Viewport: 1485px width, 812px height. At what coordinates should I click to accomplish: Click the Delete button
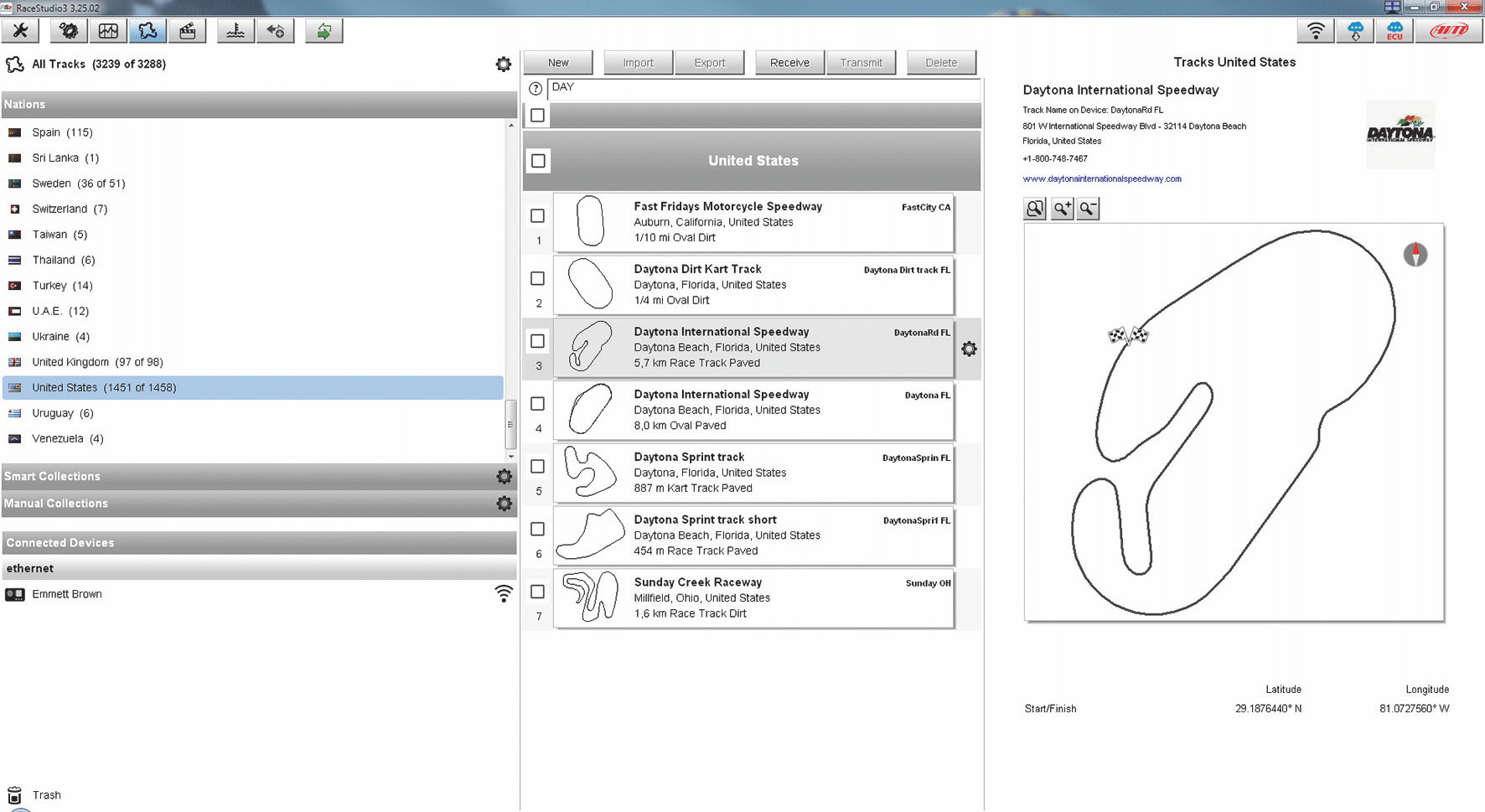point(941,63)
